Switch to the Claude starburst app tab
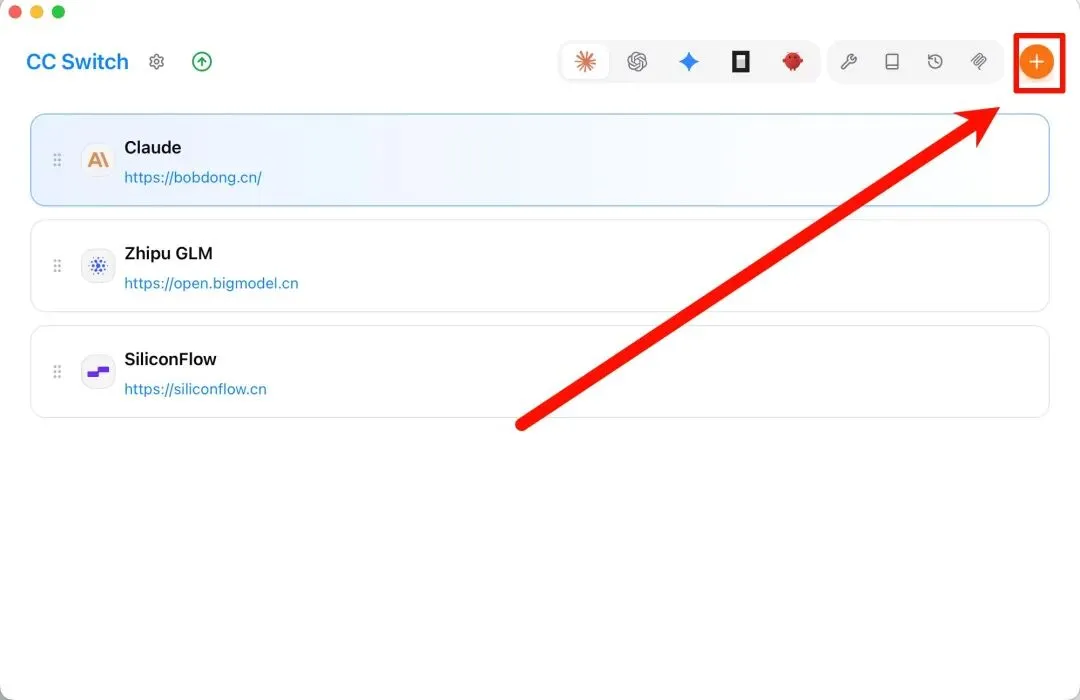1080x700 pixels. pyautogui.click(x=585, y=62)
